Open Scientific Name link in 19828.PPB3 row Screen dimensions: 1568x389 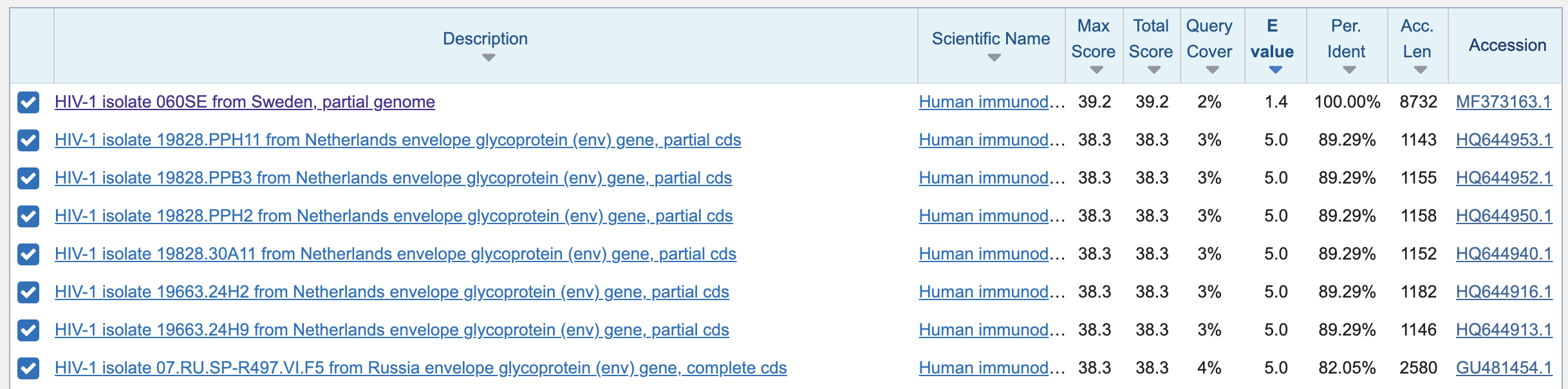[984, 178]
